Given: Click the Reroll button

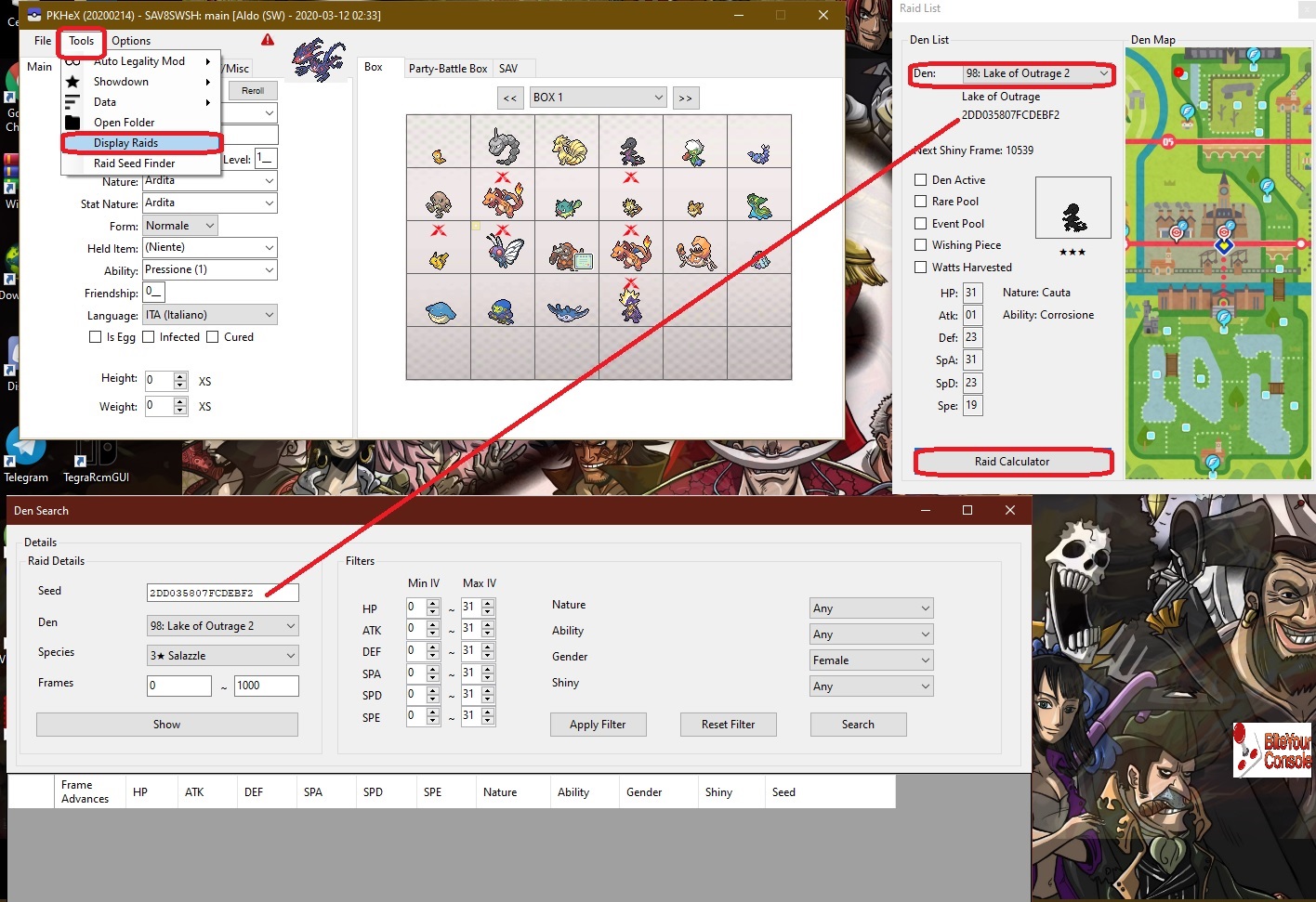Looking at the screenshot, I should pos(253,91).
